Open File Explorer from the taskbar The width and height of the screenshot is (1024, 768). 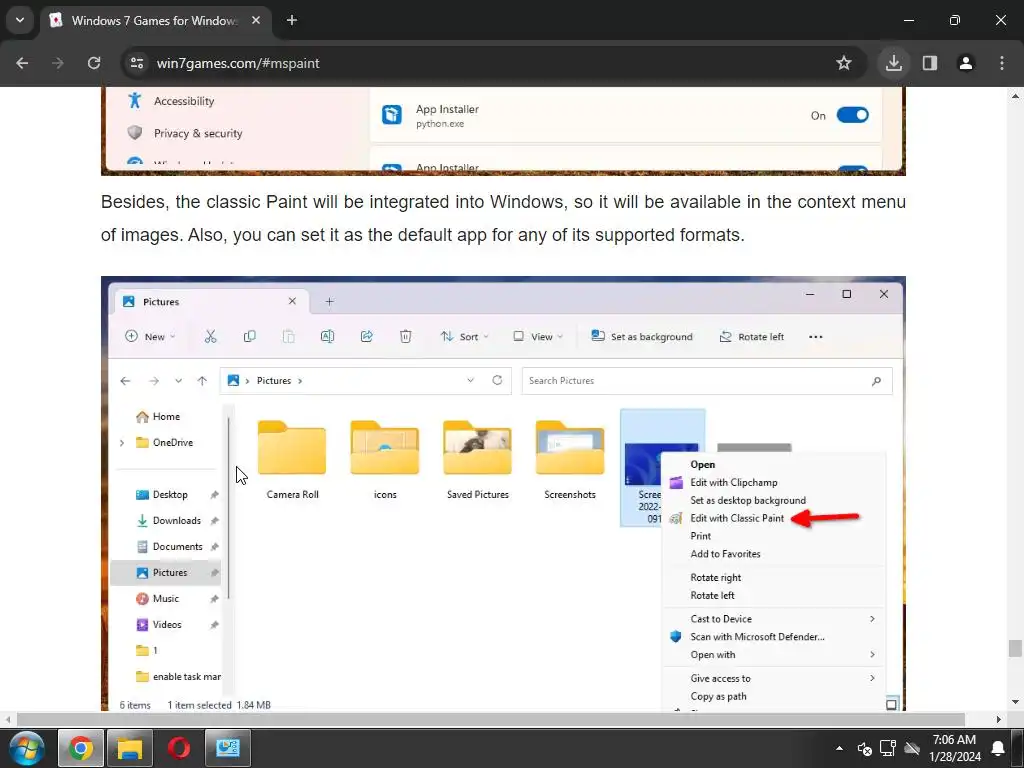pos(130,748)
